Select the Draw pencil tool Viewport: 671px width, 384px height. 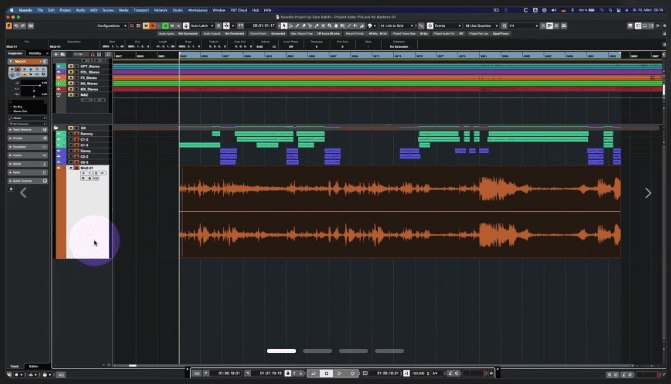297,26
